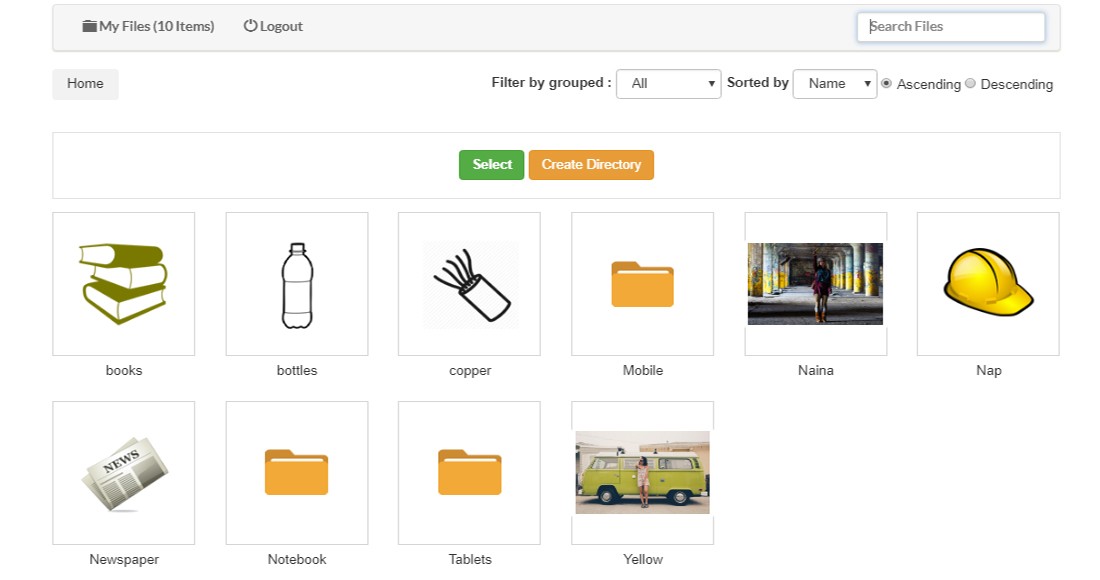Open the Filter by grouped dropdown

pos(669,83)
